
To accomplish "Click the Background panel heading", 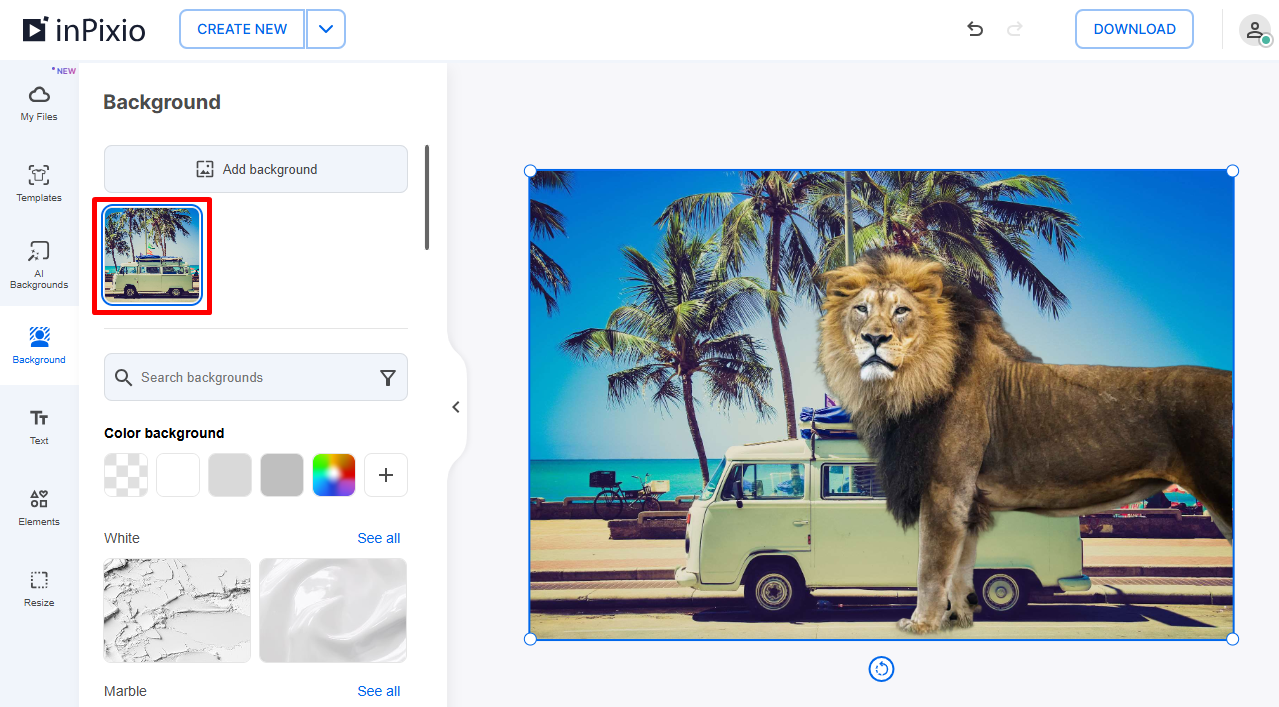I will coord(161,101).
